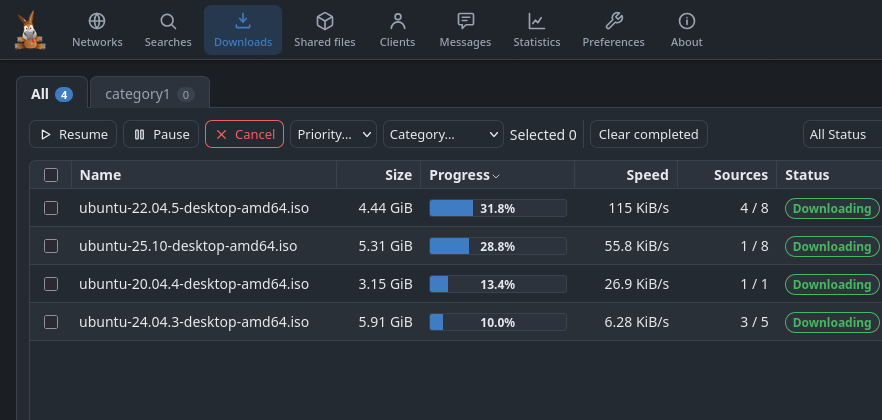Toggle the select-all checkbox in header
The height and width of the screenshot is (420, 882).
pyautogui.click(x=51, y=175)
